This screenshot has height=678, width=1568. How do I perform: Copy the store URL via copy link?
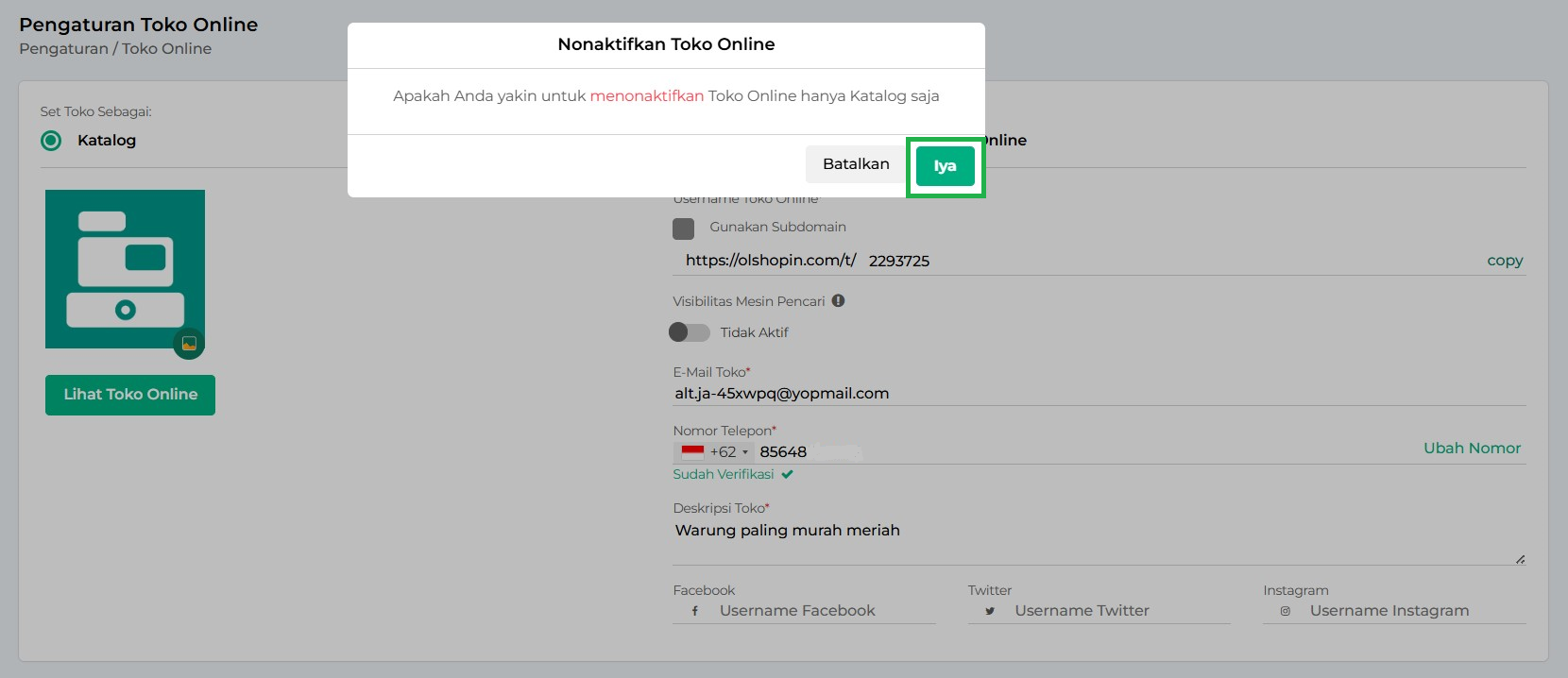(1504, 261)
